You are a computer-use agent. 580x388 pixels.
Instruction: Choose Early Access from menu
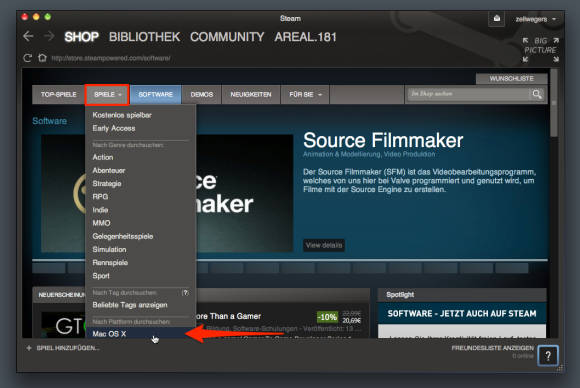tap(114, 128)
